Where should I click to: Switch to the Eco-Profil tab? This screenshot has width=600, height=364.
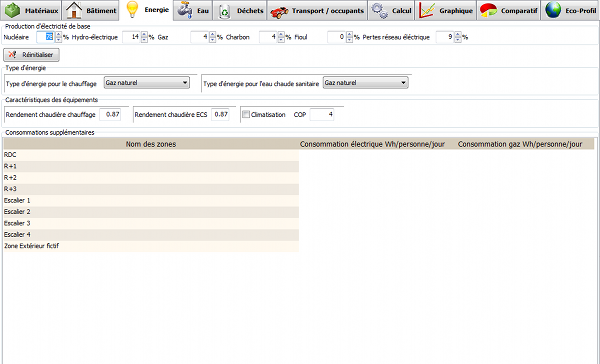coord(570,10)
